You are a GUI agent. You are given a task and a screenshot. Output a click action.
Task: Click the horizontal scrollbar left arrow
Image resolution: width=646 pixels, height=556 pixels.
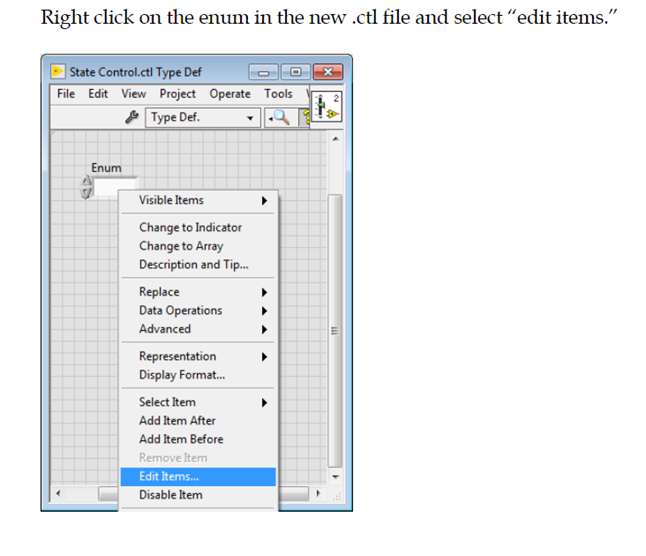click(58, 493)
